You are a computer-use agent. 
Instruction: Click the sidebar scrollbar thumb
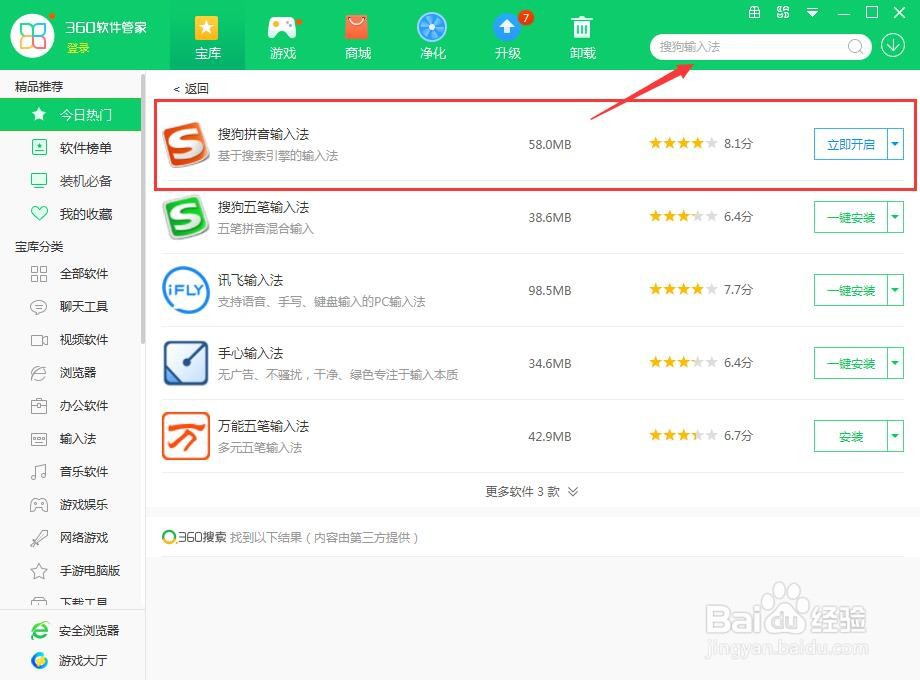143,208
